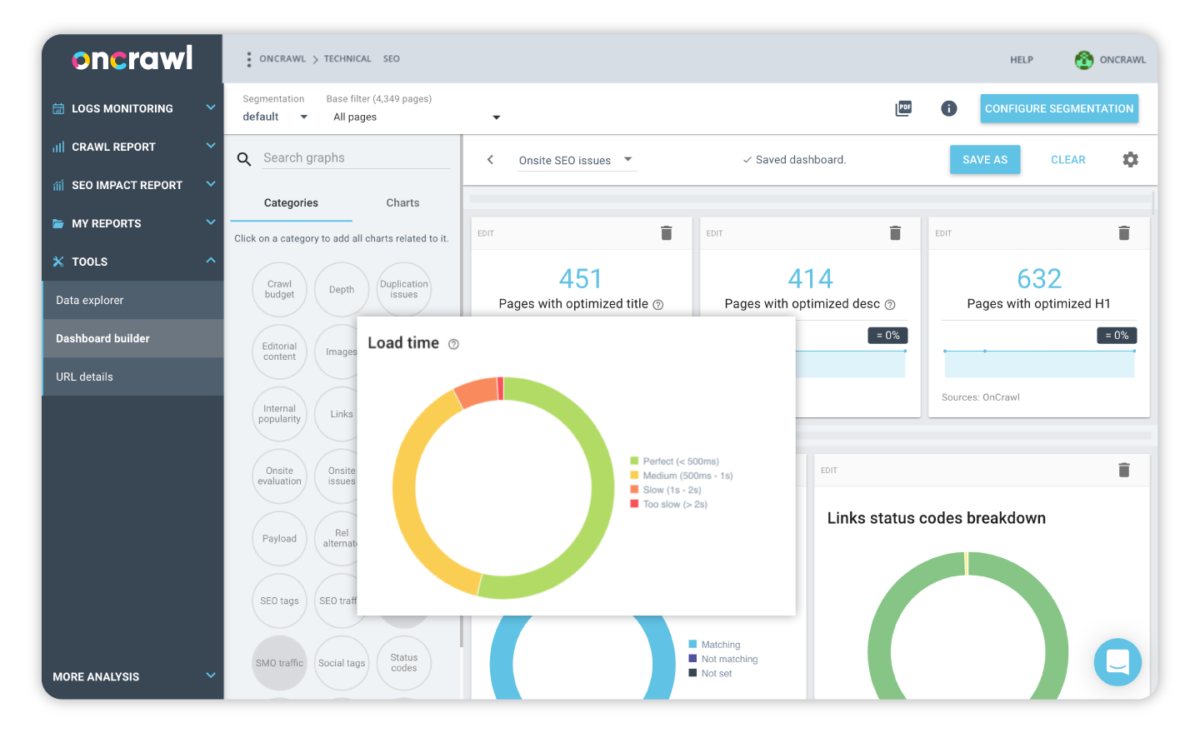The image size is (1200, 733).
Task: Add the Depth category charts
Action: (x=341, y=290)
